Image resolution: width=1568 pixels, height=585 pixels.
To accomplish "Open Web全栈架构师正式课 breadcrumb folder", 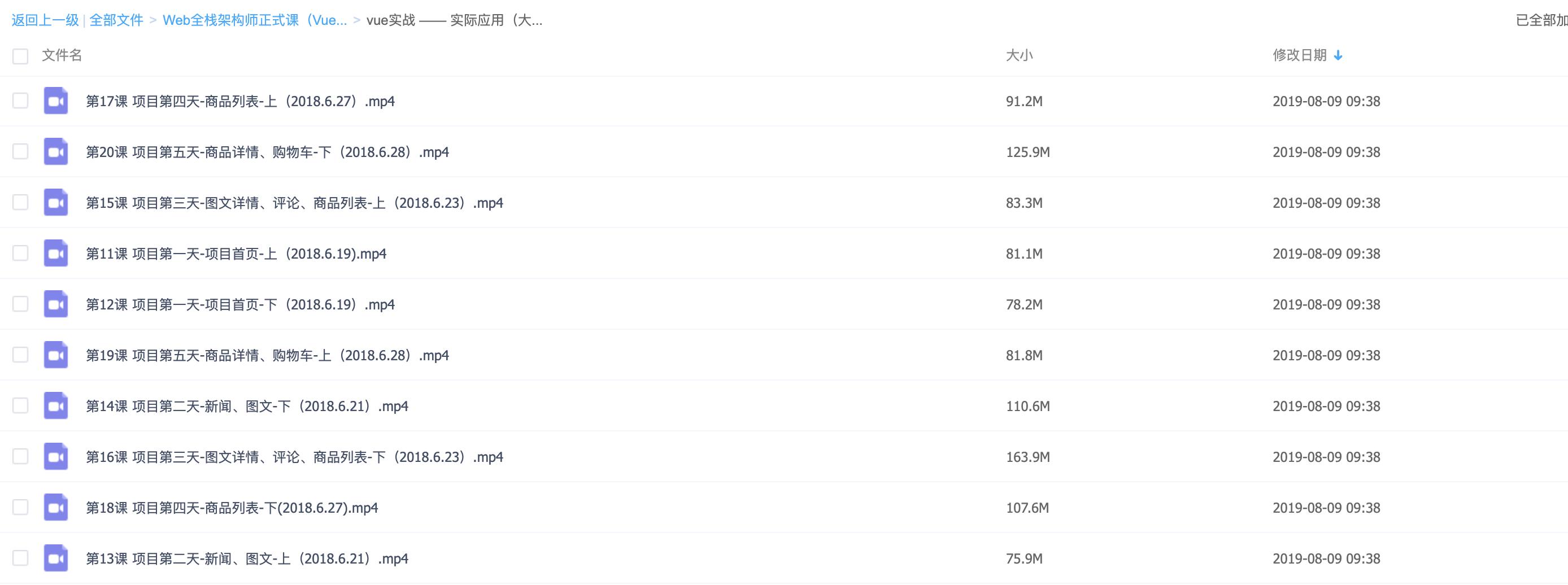I will click(254, 20).
